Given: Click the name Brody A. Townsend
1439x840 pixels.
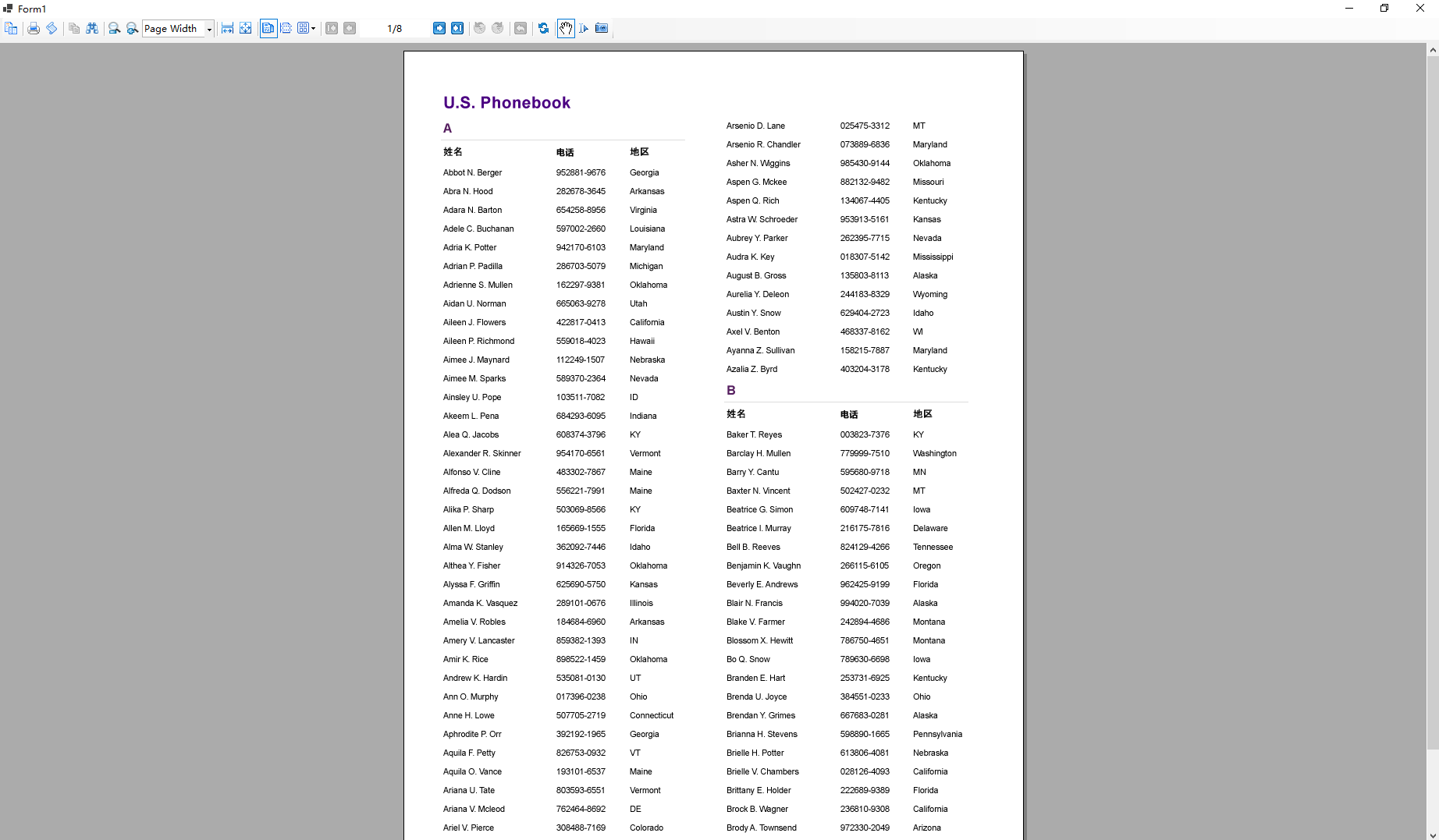Looking at the screenshot, I should pos(761,828).
